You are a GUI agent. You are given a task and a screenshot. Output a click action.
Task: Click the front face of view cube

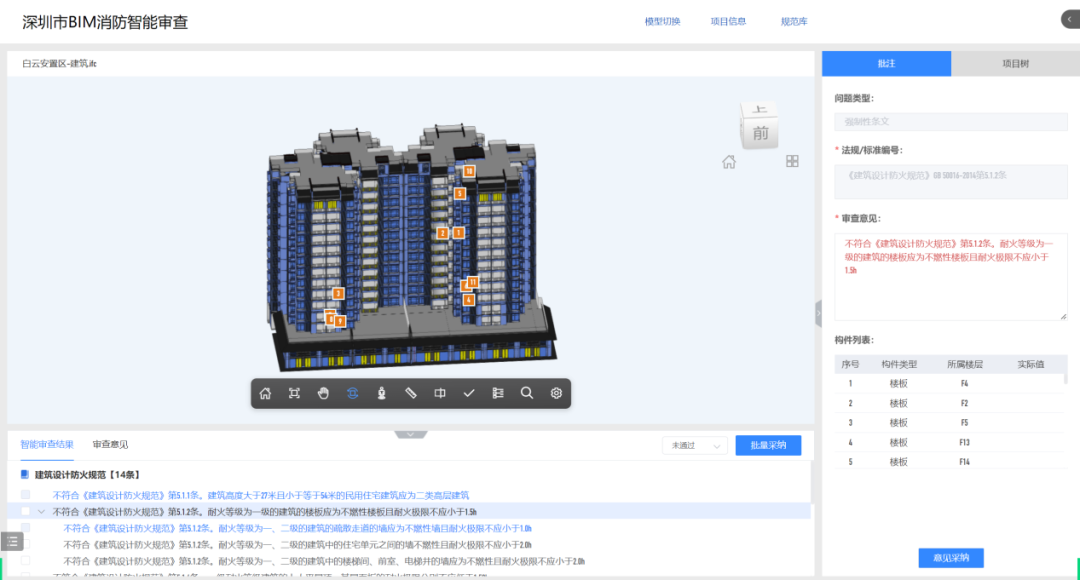coord(761,133)
